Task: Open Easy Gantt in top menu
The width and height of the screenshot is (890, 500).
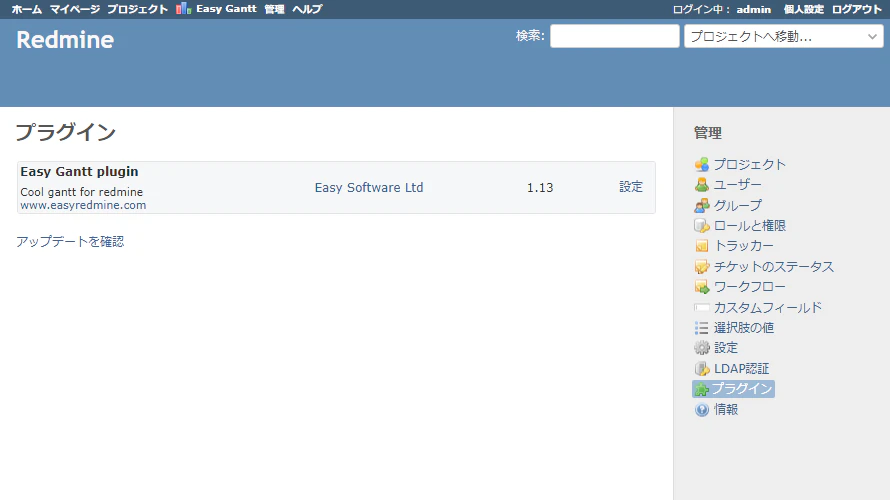Action: 226,9
